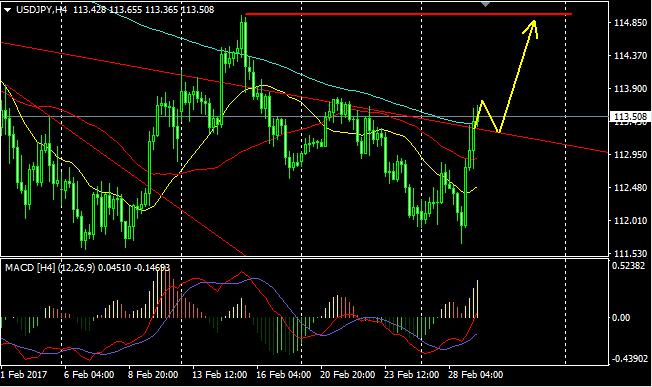This screenshot has height=387, width=652.
Task: Click the small triangle before USDJPY,H4
Action: (x=8, y=10)
